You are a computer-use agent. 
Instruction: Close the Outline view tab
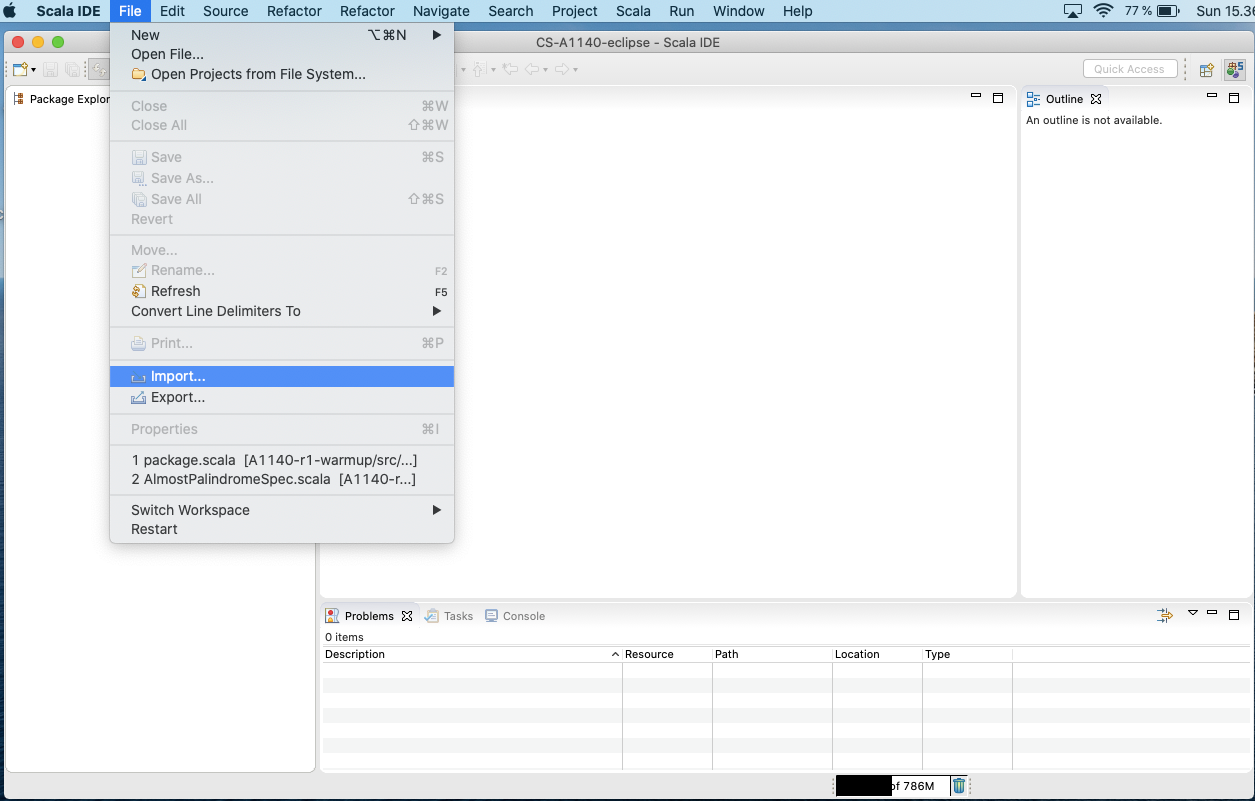(x=1096, y=99)
